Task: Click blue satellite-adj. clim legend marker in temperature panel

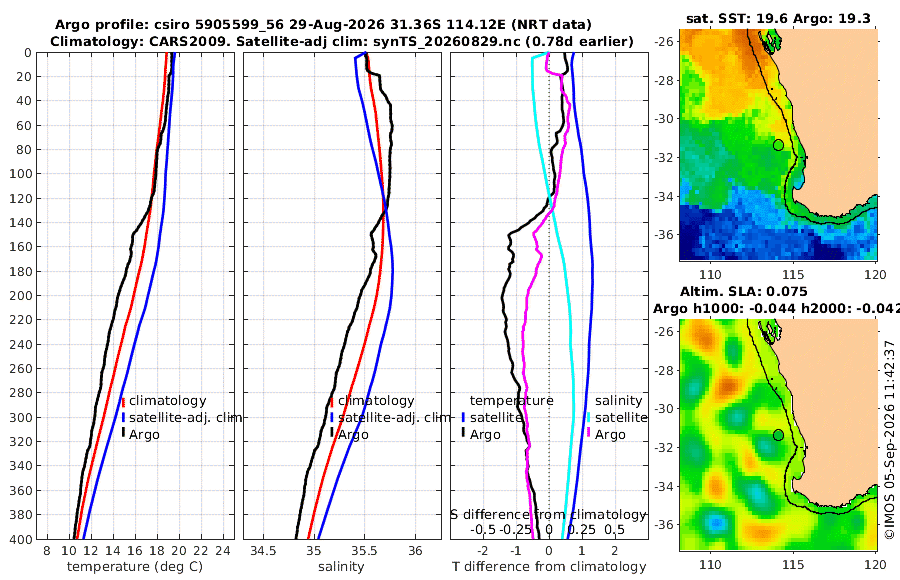Action: click(x=123, y=418)
